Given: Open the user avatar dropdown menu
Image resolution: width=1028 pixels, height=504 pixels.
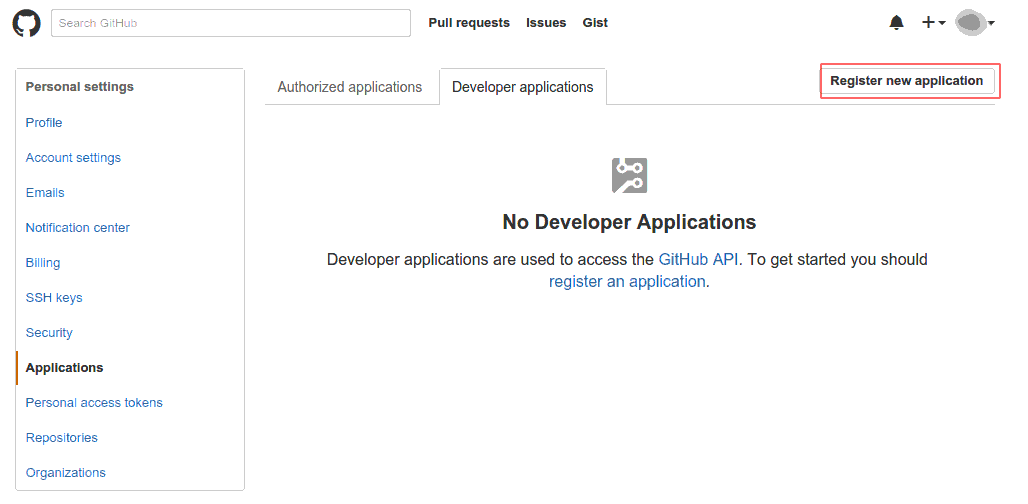Looking at the screenshot, I should (974, 23).
